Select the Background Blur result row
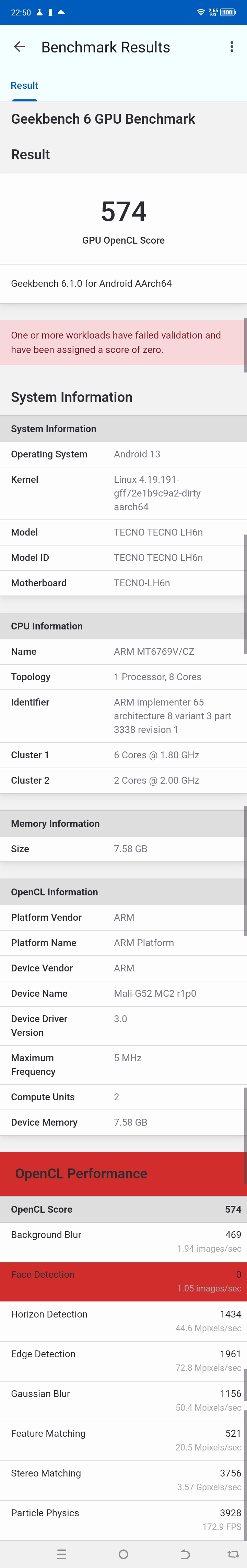 pyautogui.click(x=123, y=1241)
